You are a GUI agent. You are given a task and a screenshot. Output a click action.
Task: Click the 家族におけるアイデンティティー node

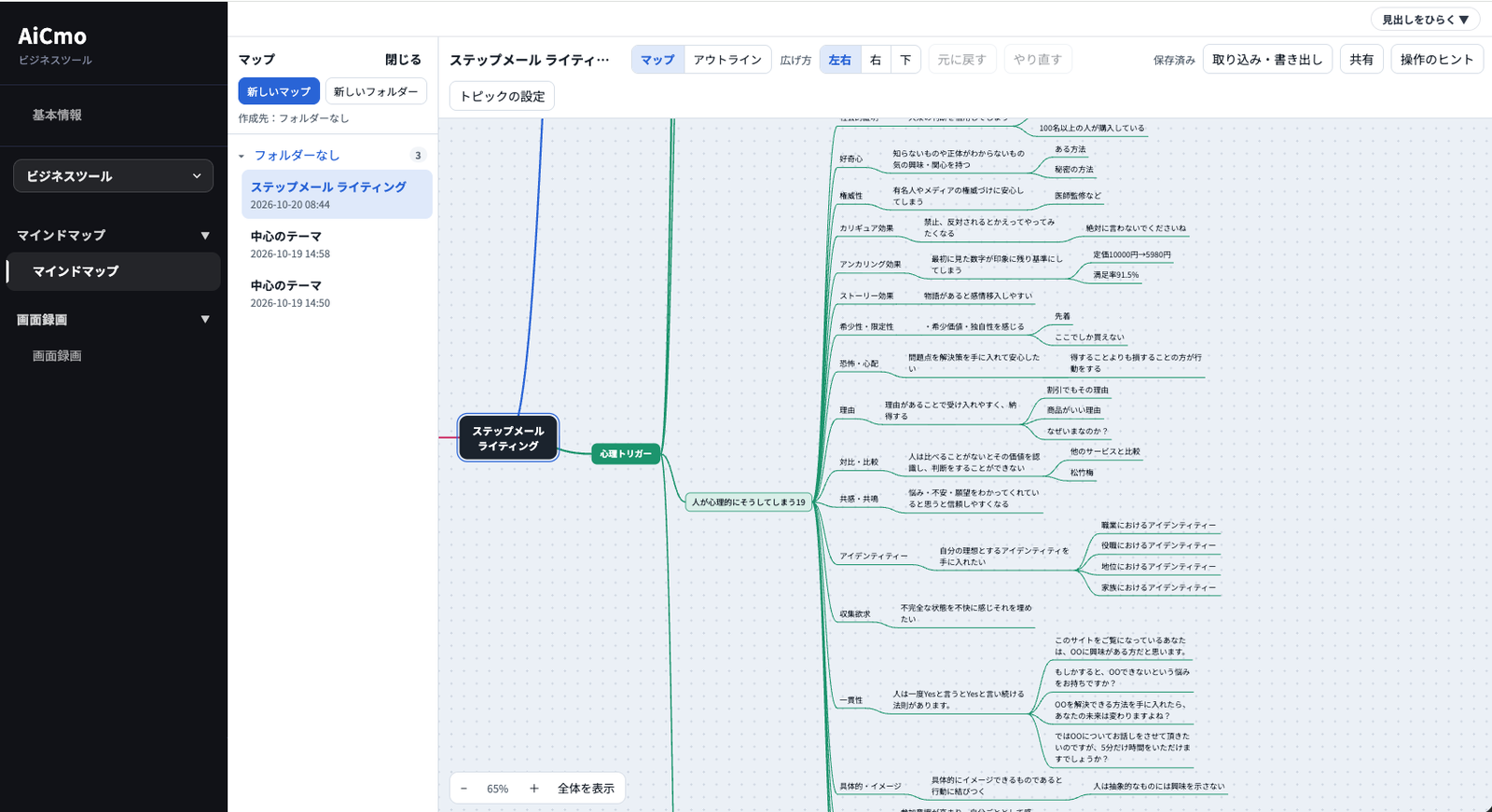[x=1158, y=588]
